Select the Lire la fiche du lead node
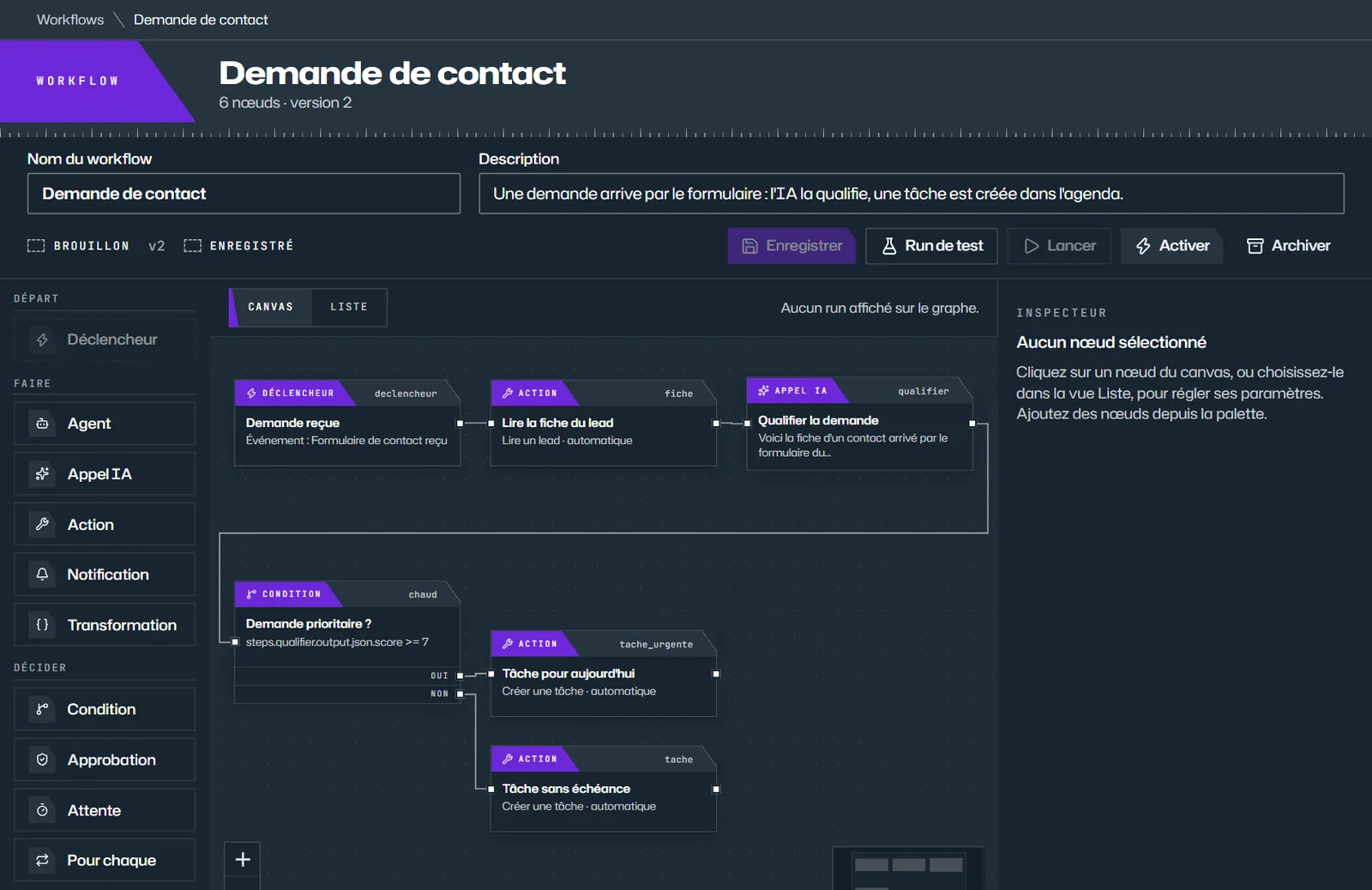The image size is (1372, 890). click(x=604, y=424)
